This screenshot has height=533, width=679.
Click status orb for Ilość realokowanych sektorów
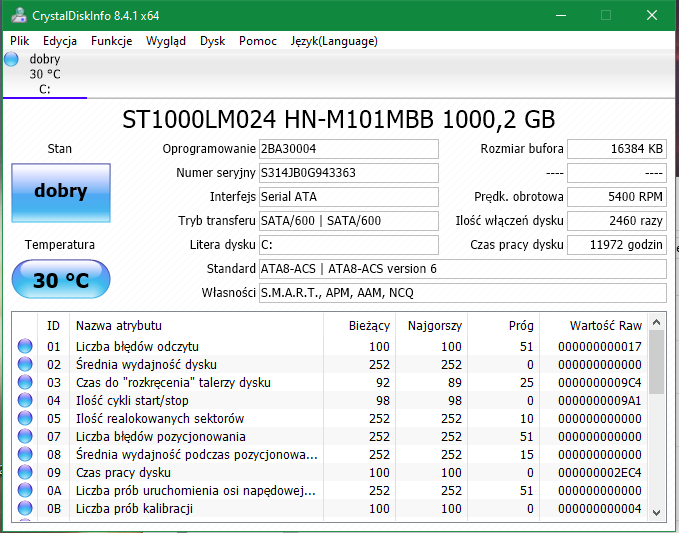click(25, 419)
